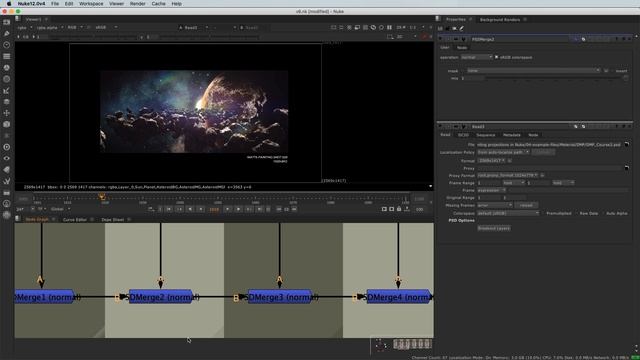Select the PSDMerge3 node

(280, 297)
